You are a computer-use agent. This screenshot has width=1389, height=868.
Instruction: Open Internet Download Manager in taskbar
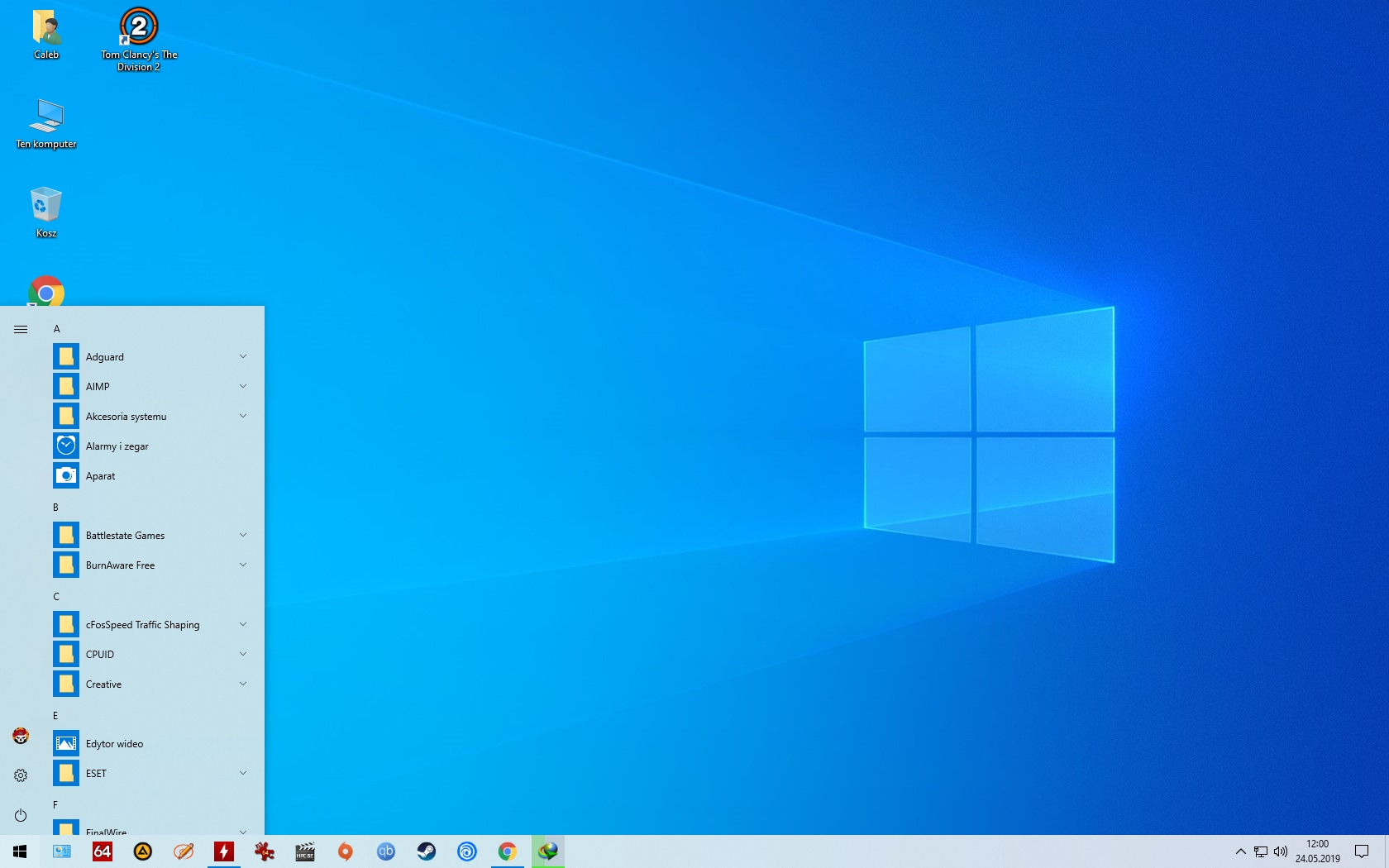pyautogui.click(x=548, y=851)
